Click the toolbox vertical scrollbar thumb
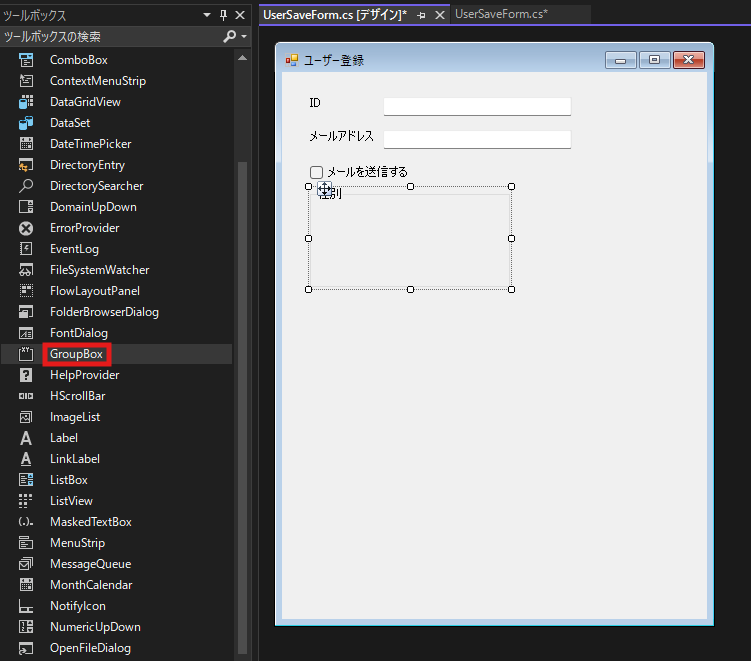Viewport: 751px width, 661px height. [242, 407]
